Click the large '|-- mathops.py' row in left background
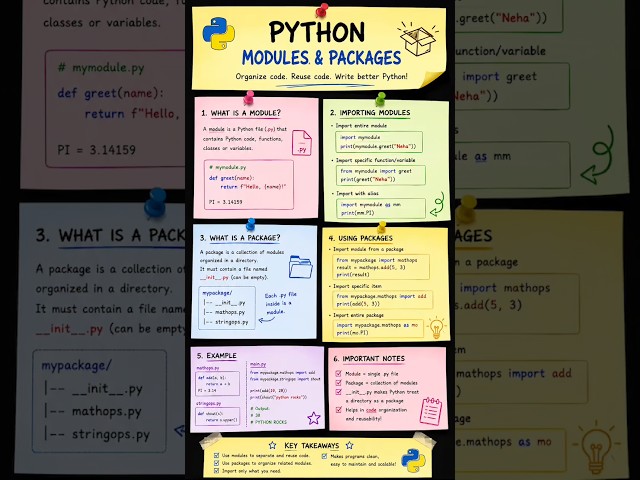640x480 pixels. tap(93, 411)
